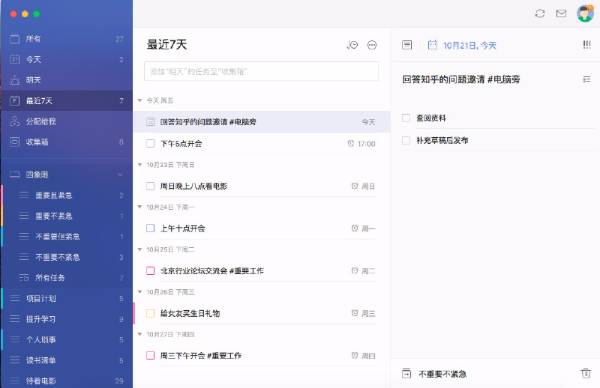Click the 明天 sidebar icon

[15, 80]
